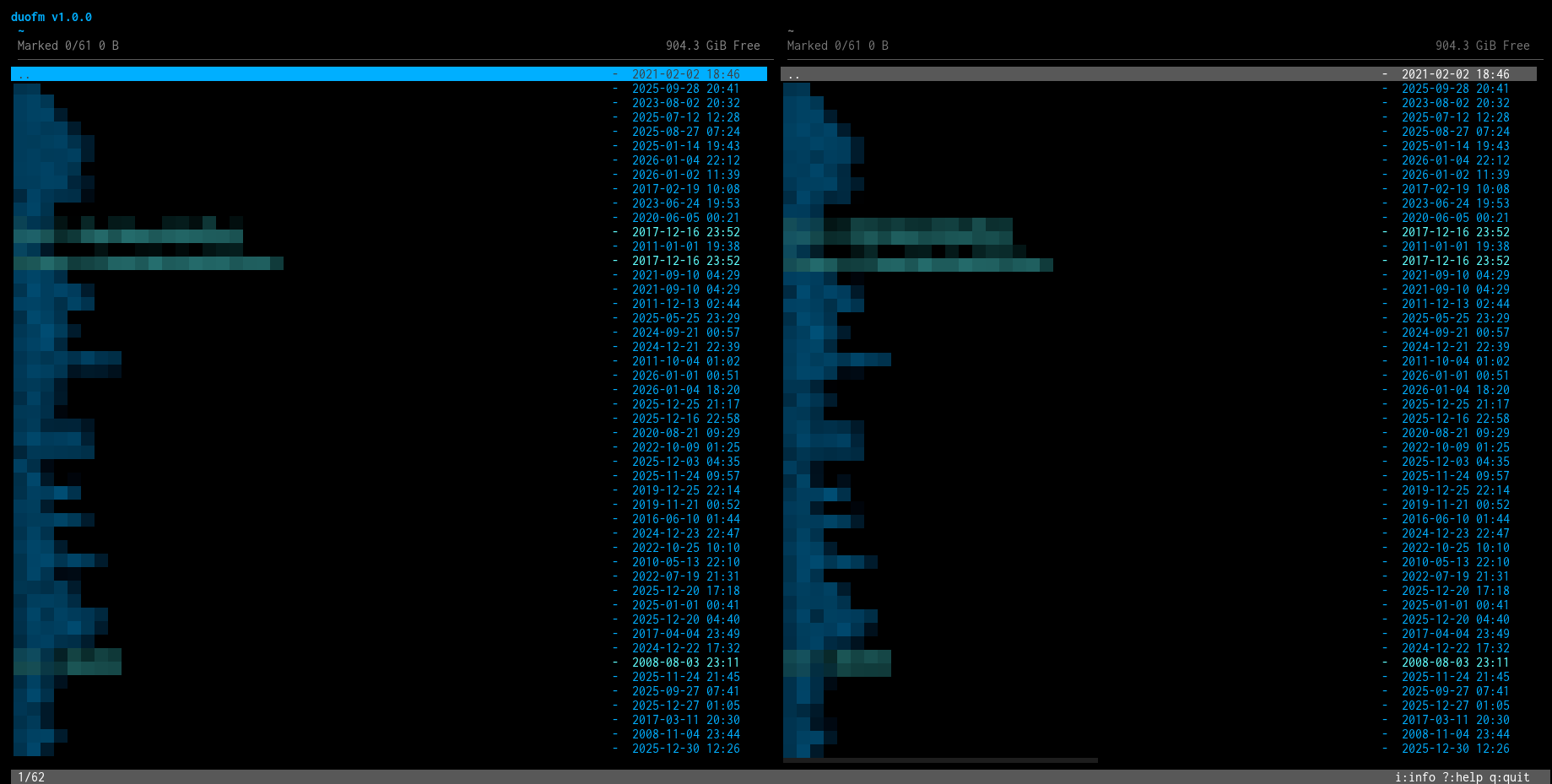1552x784 pixels.
Task: Select right pane row dated 2024-12-22 17:32
Action: click(1159, 648)
